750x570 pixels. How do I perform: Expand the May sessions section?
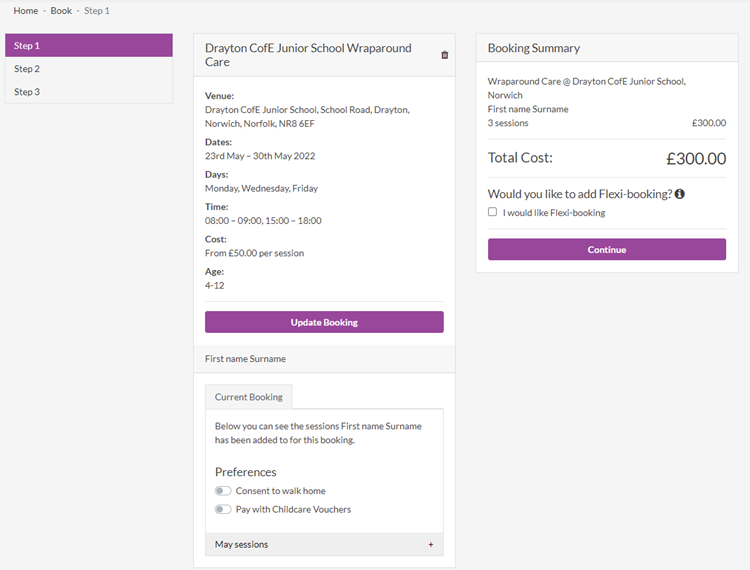point(324,544)
